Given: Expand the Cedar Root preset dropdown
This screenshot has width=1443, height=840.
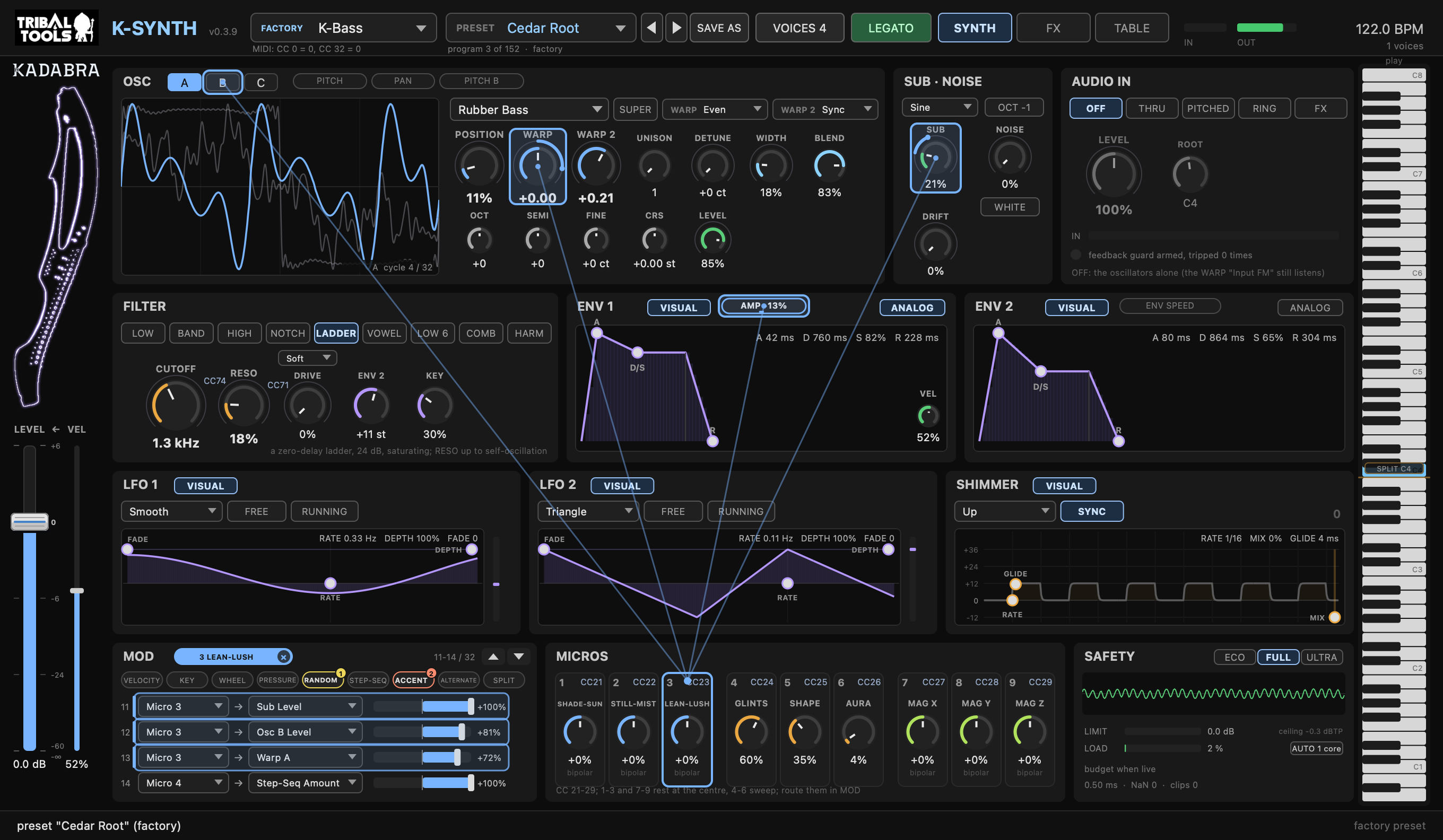Looking at the screenshot, I should [x=541, y=28].
